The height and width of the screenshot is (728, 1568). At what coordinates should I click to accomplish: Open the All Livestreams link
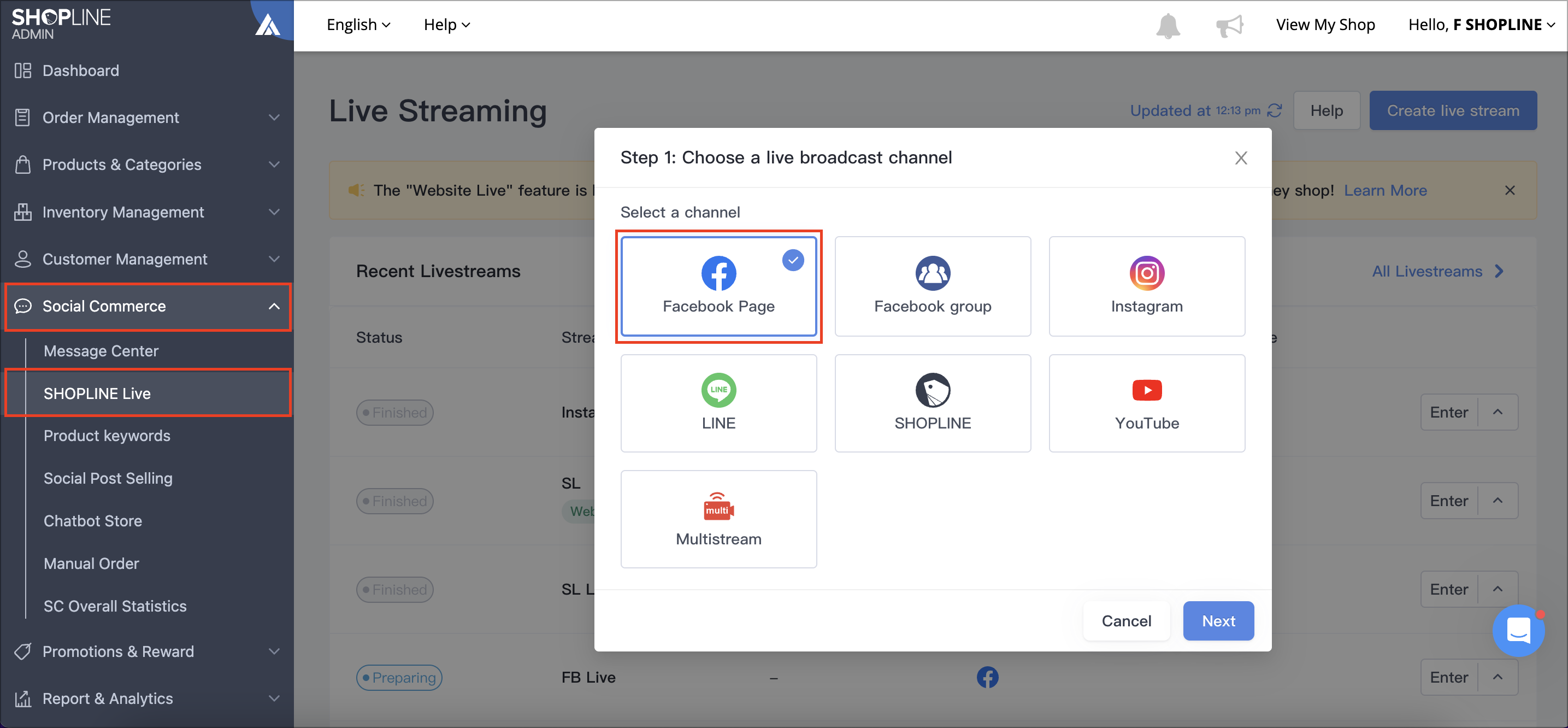[1438, 271]
